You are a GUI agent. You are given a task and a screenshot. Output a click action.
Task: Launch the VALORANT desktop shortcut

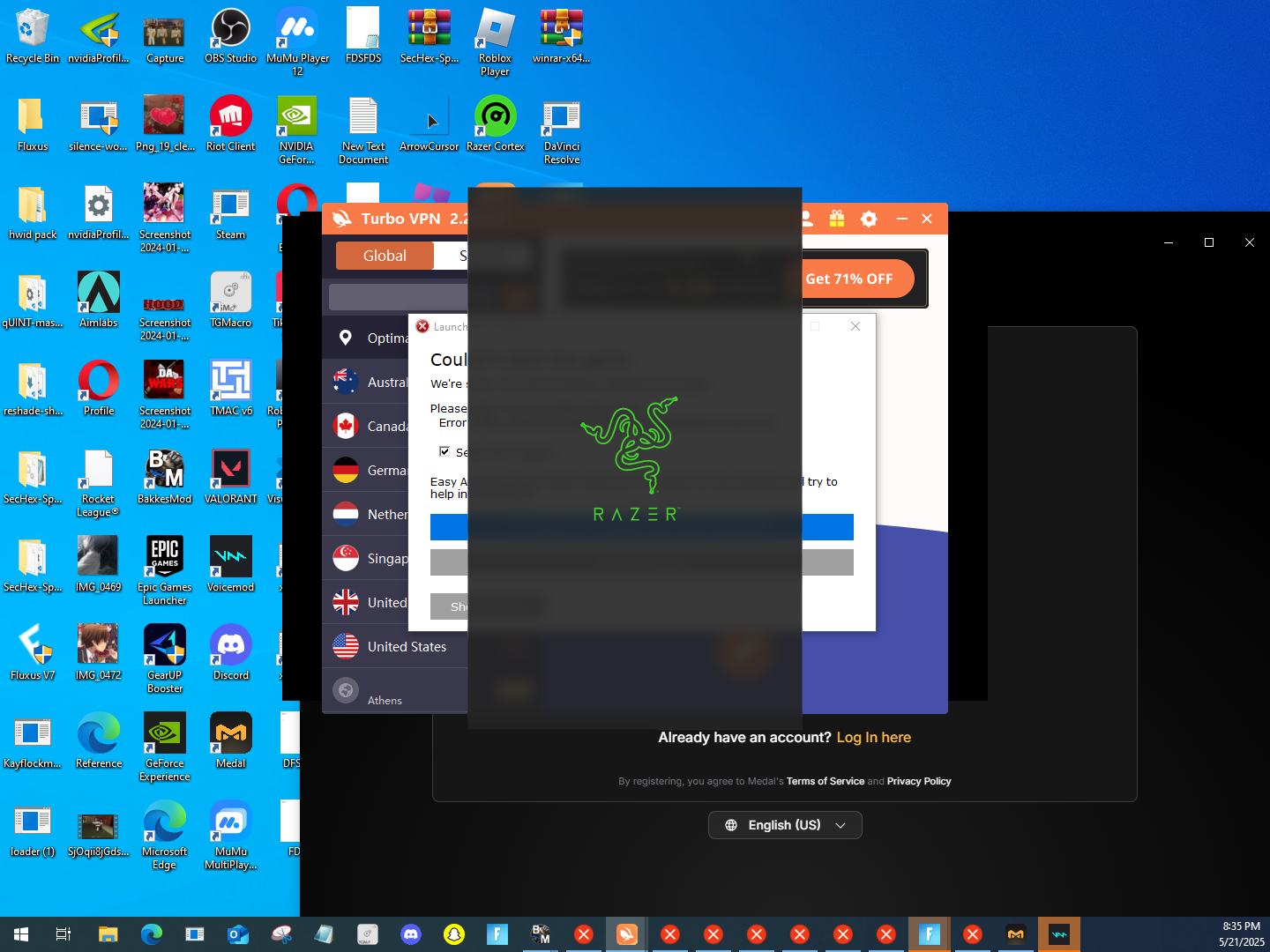(x=231, y=477)
